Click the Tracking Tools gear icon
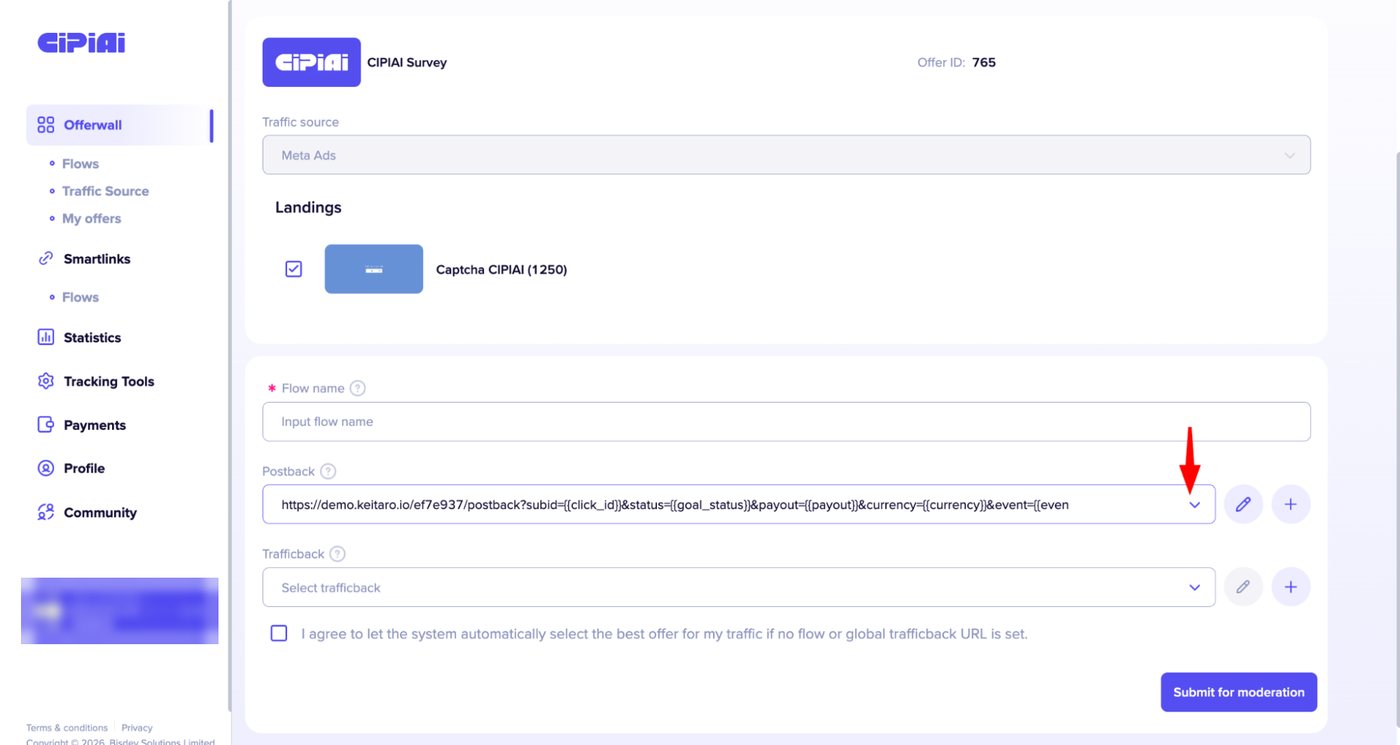The width and height of the screenshot is (1400, 745). [45, 381]
